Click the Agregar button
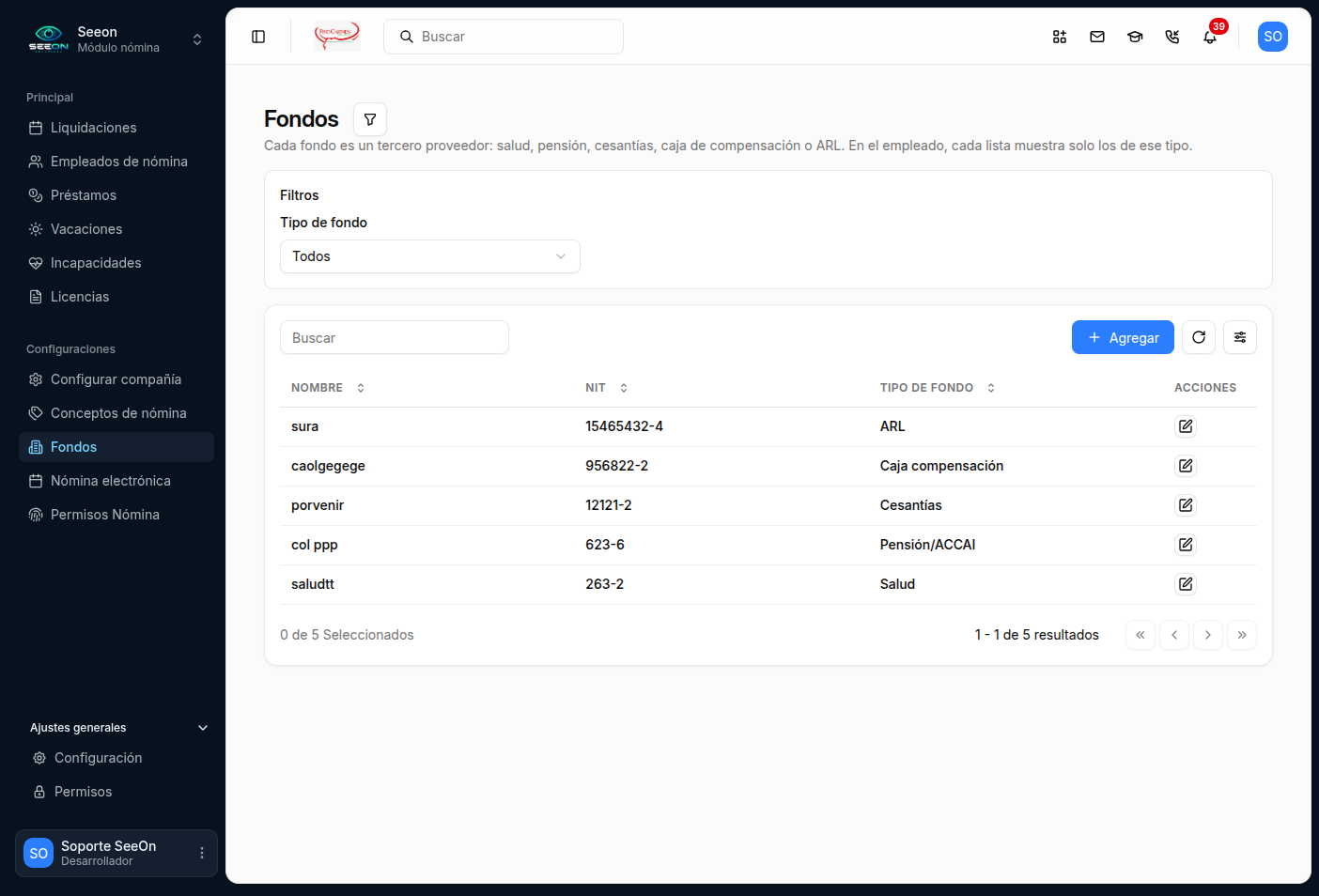This screenshot has width=1319, height=896. click(x=1123, y=337)
